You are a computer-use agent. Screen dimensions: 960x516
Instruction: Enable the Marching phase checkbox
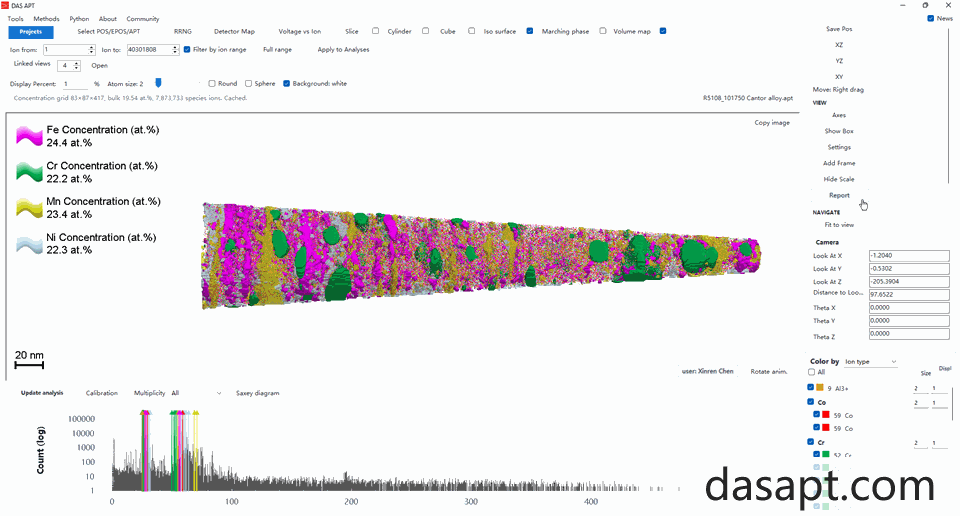[x=603, y=31]
